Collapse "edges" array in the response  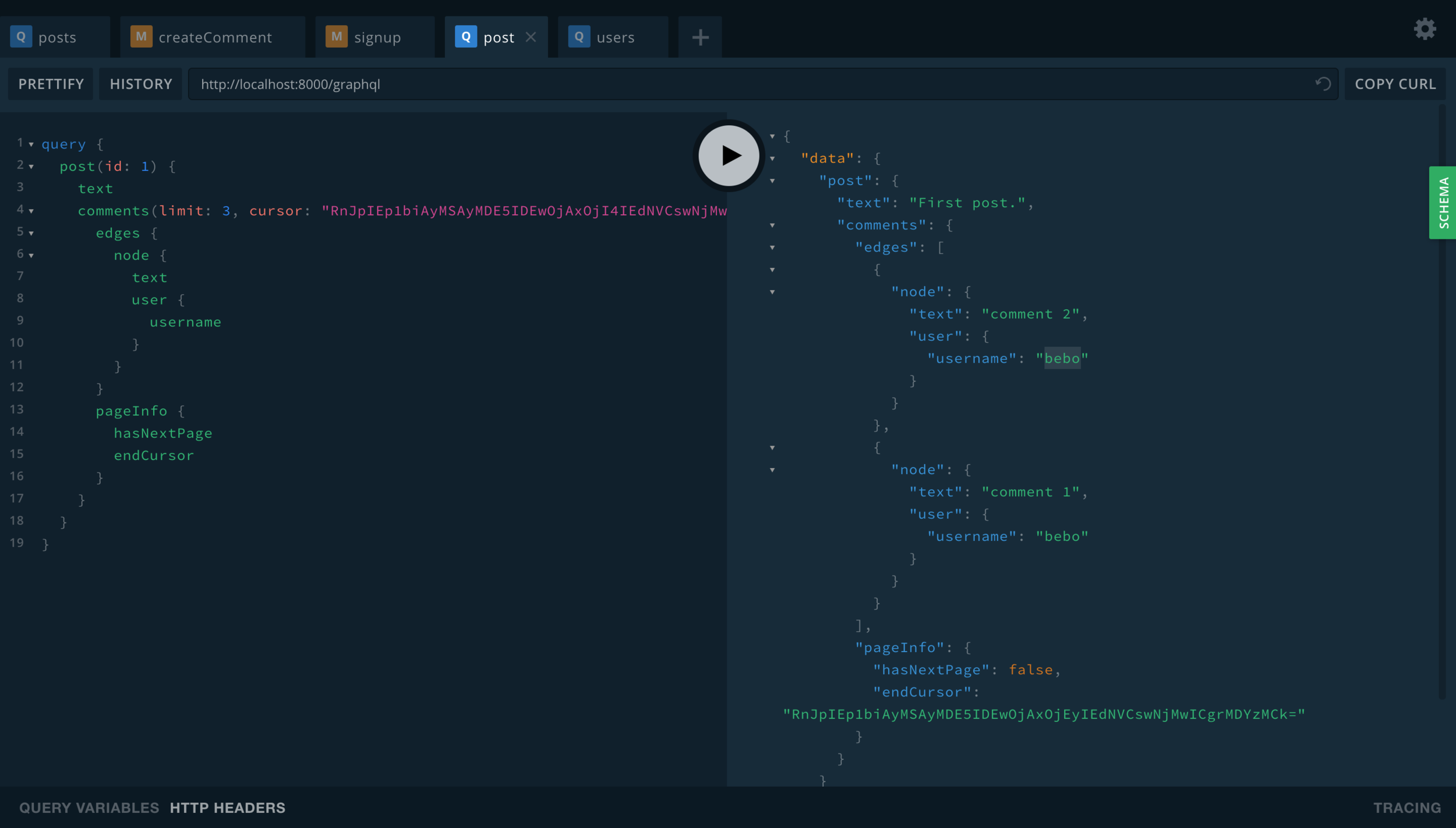(772, 247)
